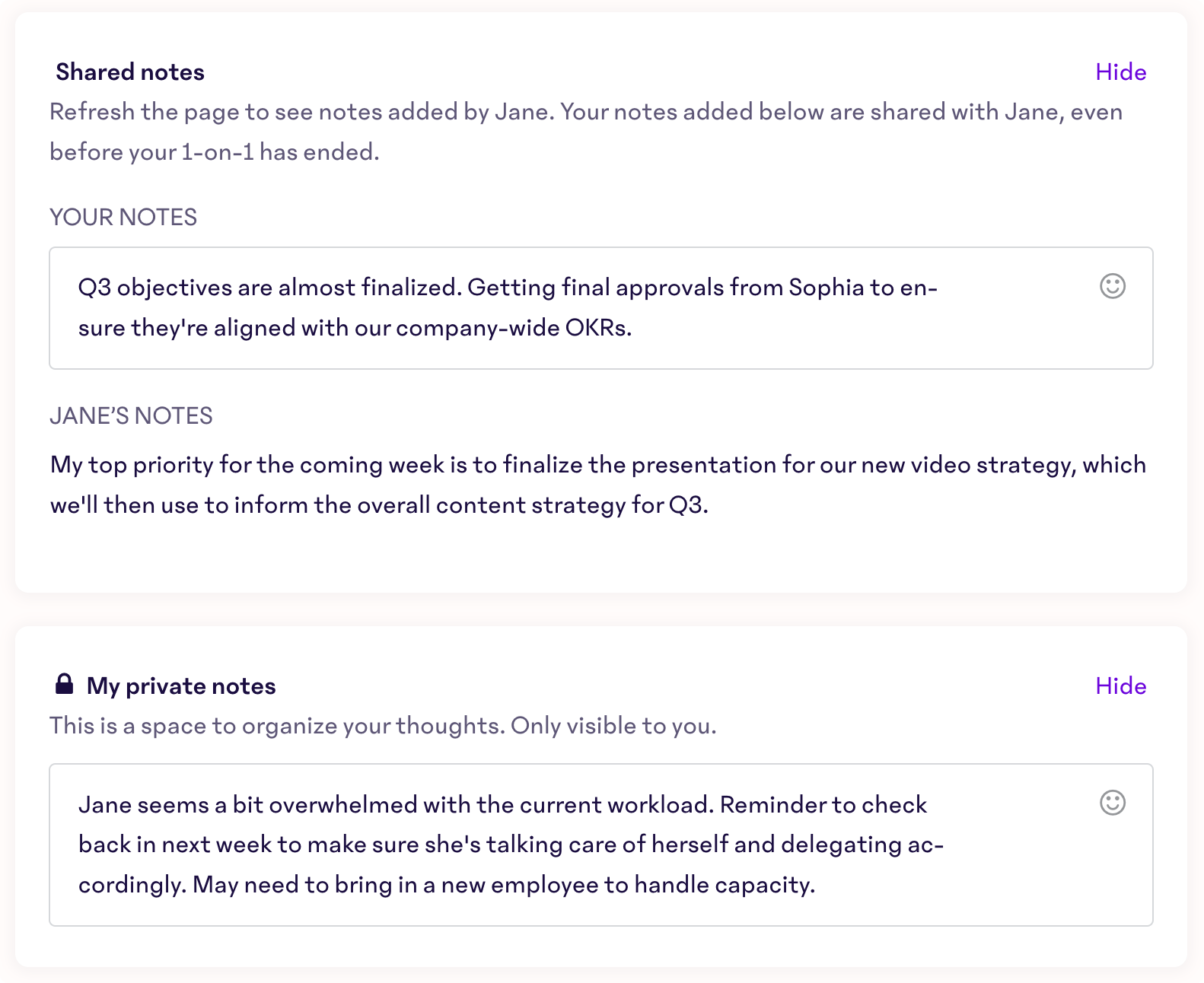Click the 'Refresh the page' description text
This screenshot has width=1204, height=983.
pyautogui.click(x=586, y=132)
